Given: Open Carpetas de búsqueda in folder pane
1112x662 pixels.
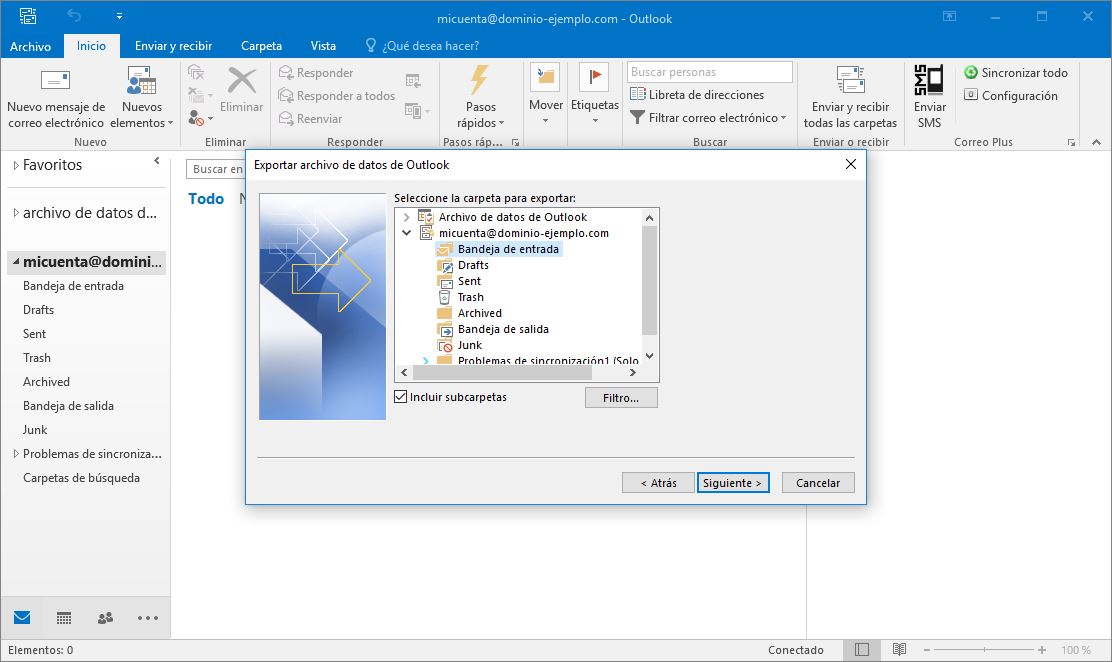Looking at the screenshot, I should pyautogui.click(x=81, y=478).
